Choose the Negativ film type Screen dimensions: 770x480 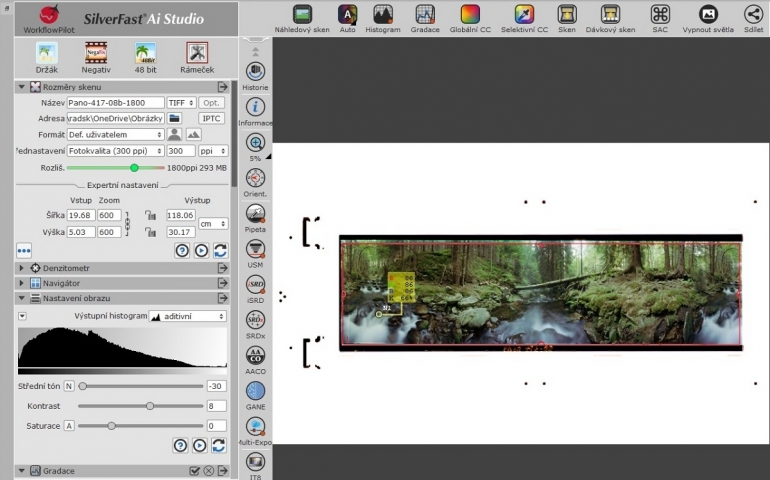[x=96, y=53]
